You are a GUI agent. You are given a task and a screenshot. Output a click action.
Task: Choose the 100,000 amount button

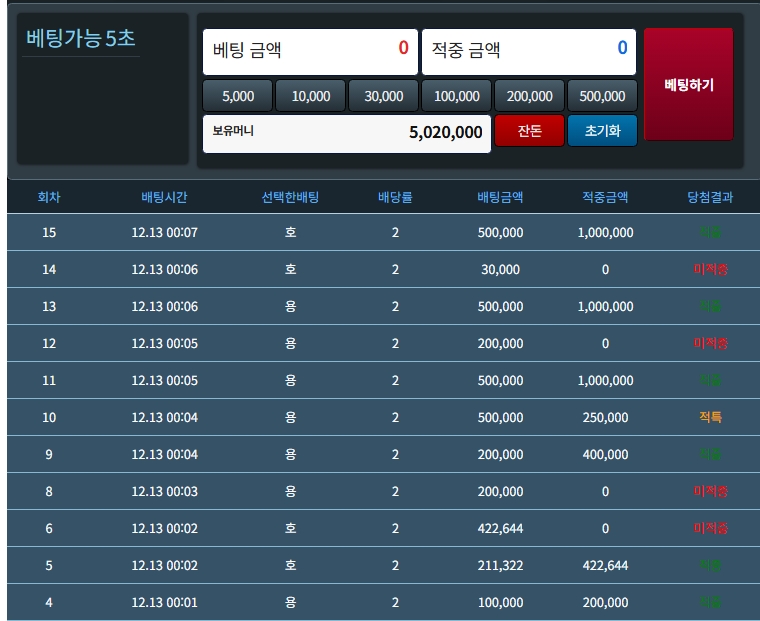point(456,96)
